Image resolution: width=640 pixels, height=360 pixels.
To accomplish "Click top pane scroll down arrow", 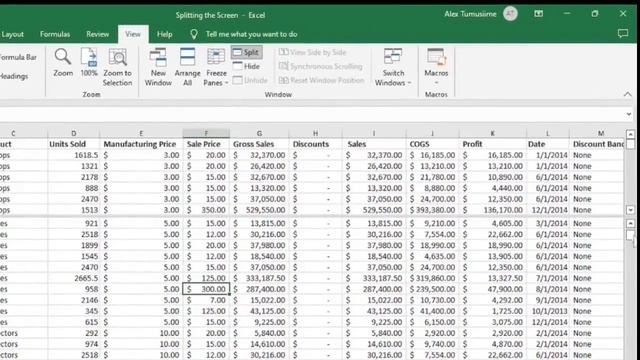I will (x=630, y=210).
